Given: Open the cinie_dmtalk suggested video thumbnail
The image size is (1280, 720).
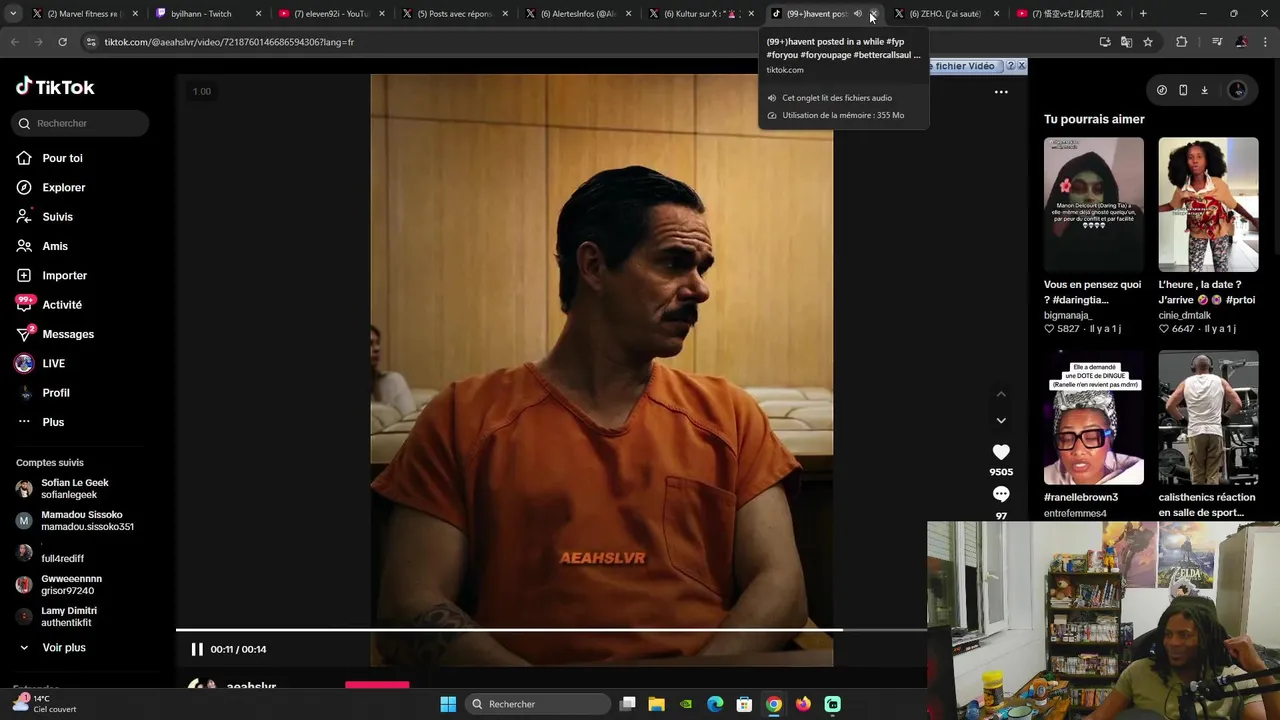Looking at the screenshot, I should tap(1208, 204).
